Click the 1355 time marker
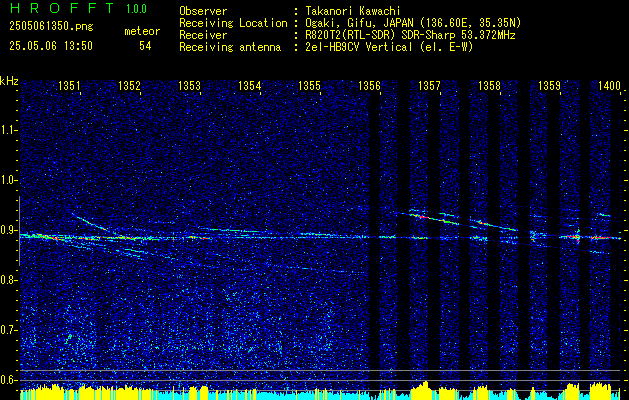Image resolution: width=629 pixels, height=400 pixels. pyautogui.click(x=309, y=85)
